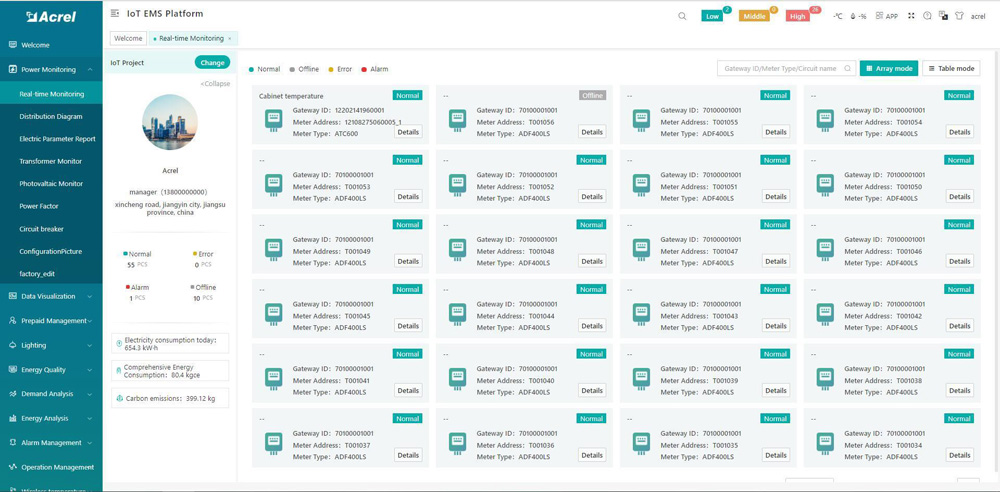The height and width of the screenshot is (492, 1000).
Task: Click the language translate icon in header
Action: coord(943,16)
